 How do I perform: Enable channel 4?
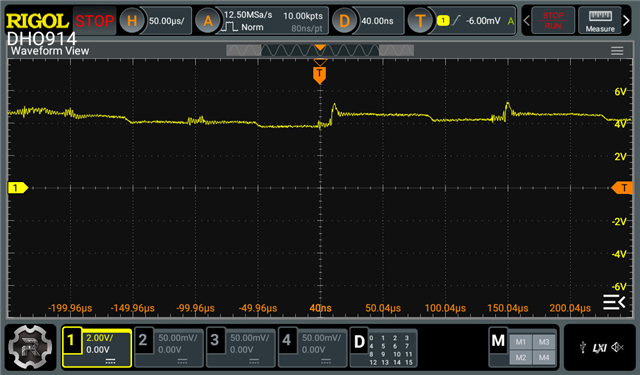[x=313, y=348]
